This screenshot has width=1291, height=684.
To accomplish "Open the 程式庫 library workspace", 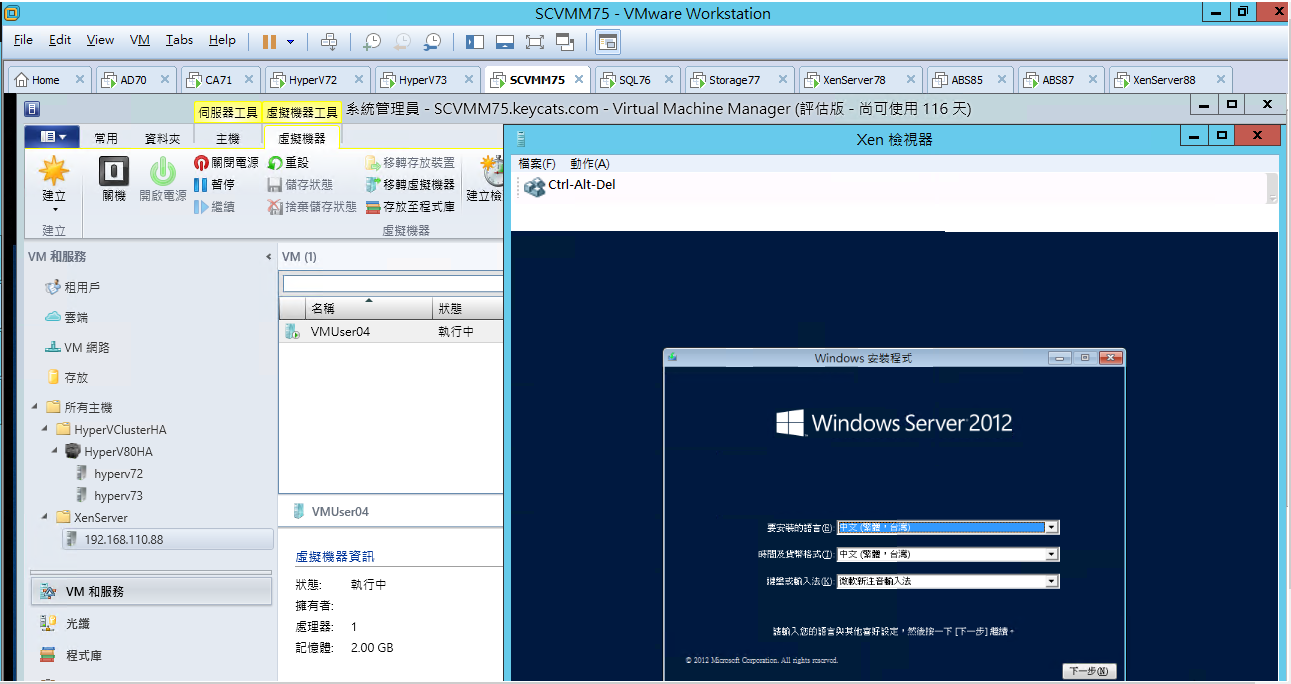I will point(152,655).
